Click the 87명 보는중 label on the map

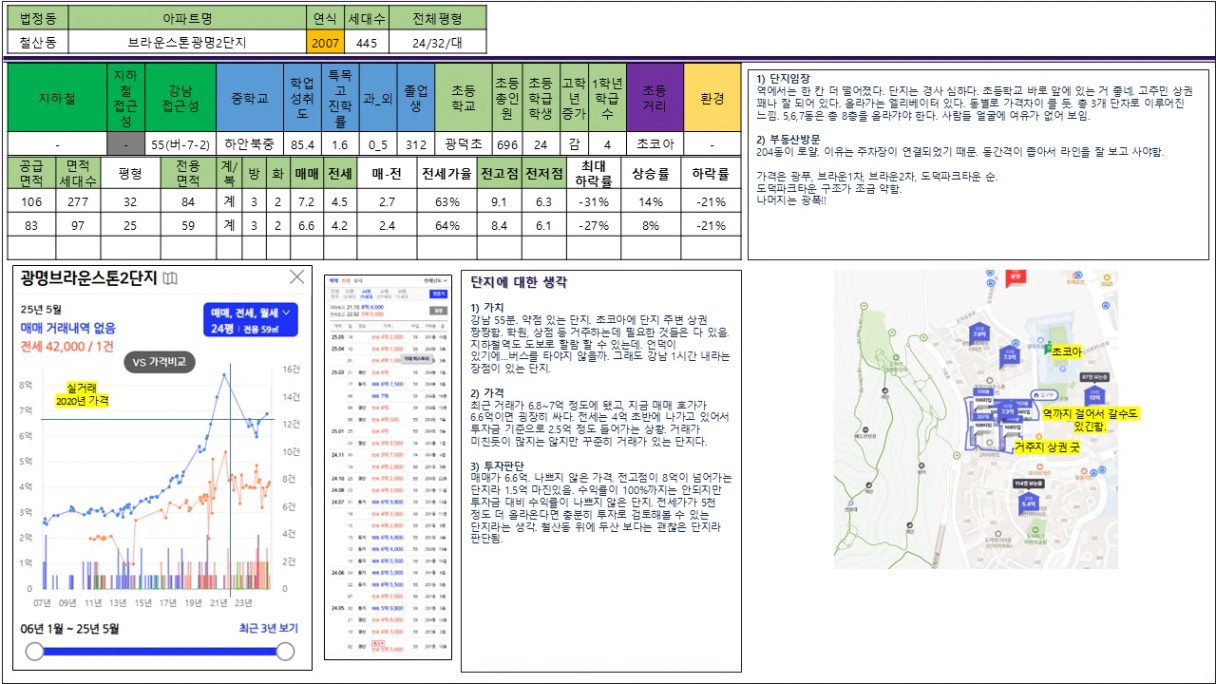click(x=1096, y=376)
